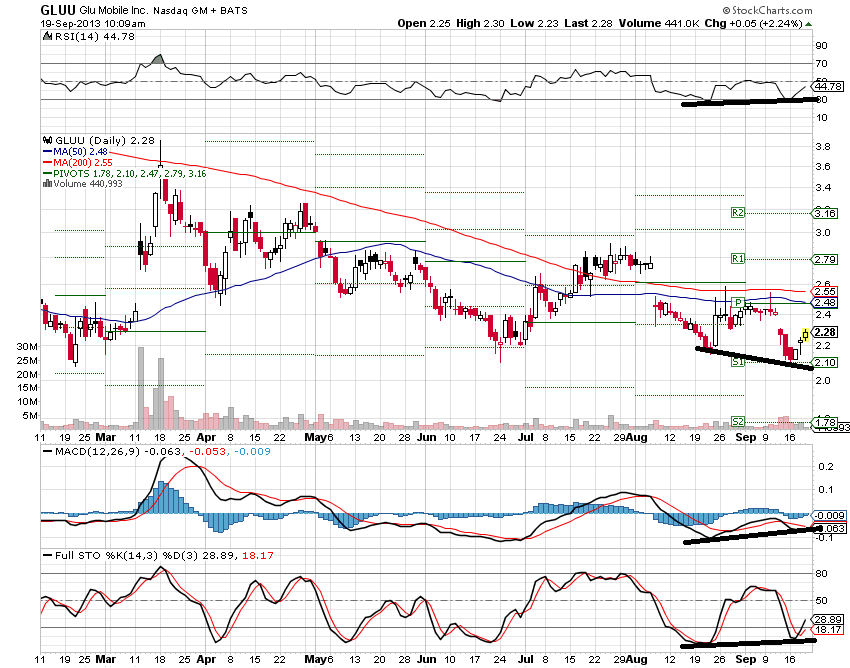Select the "High 2.30" quote value

[480, 23]
